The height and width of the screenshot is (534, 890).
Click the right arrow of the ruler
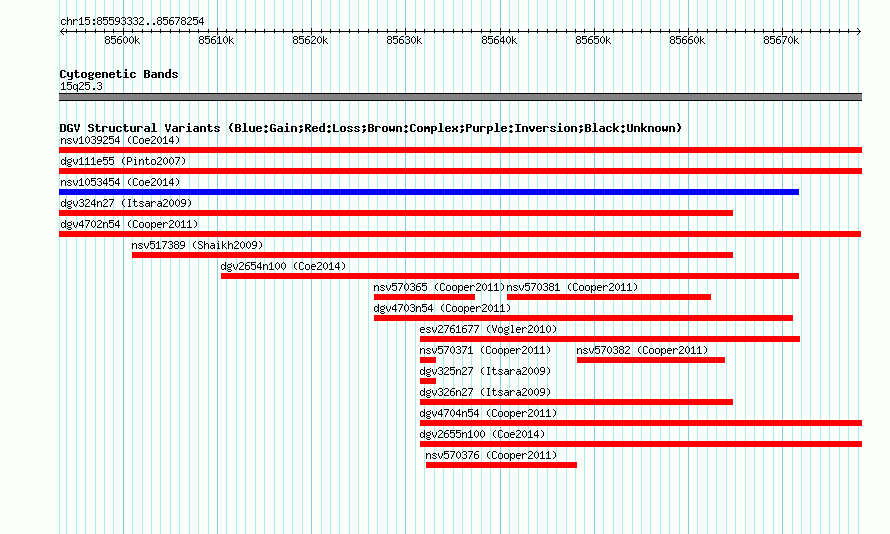(x=859, y=31)
